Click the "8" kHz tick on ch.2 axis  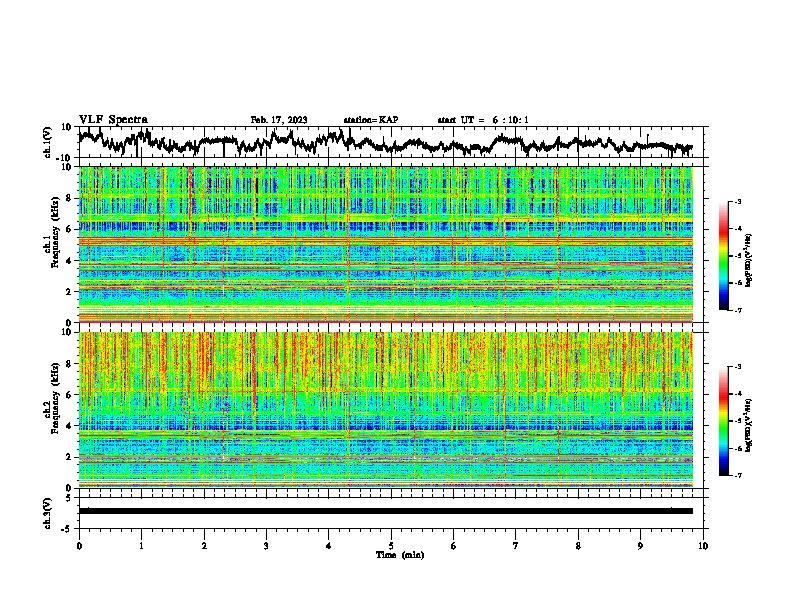(x=70, y=364)
